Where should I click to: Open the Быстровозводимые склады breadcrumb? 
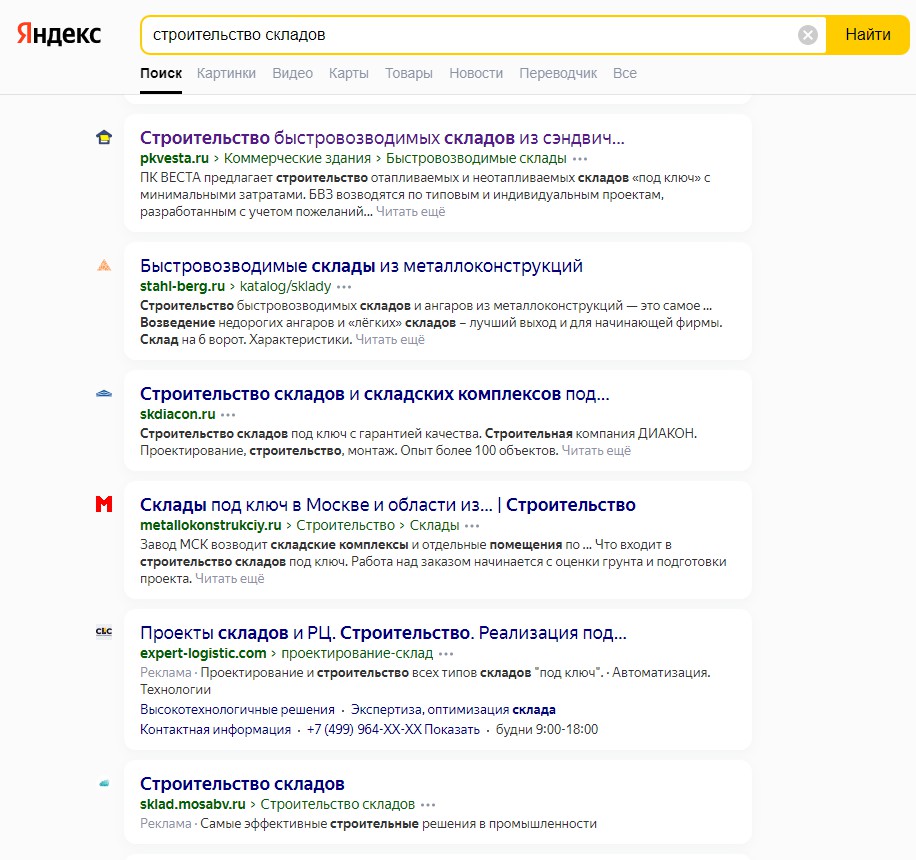[x=476, y=158]
